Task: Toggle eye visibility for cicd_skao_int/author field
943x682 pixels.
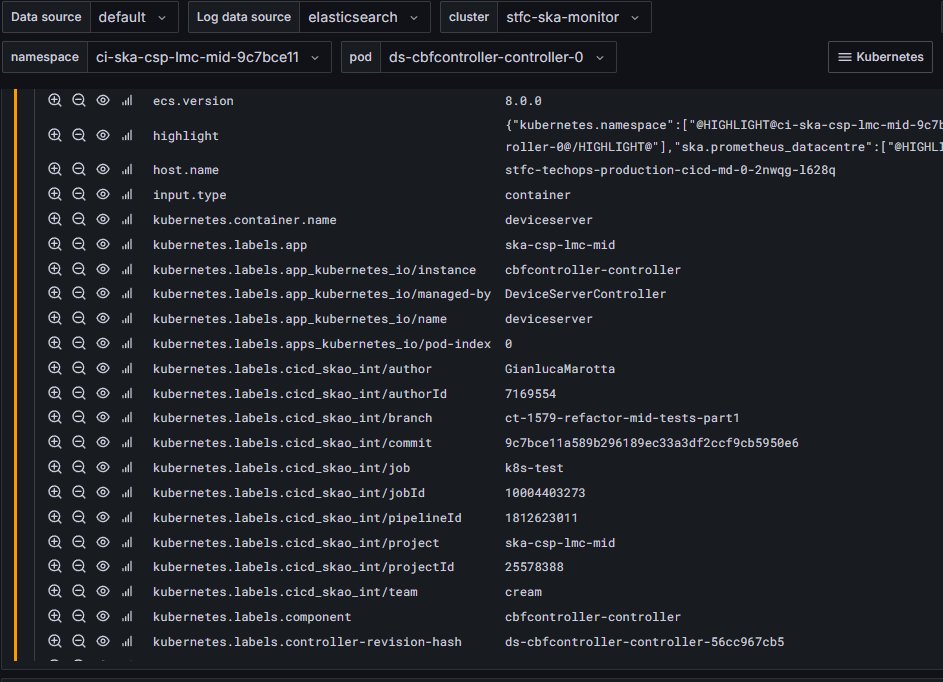Action: [103, 368]
